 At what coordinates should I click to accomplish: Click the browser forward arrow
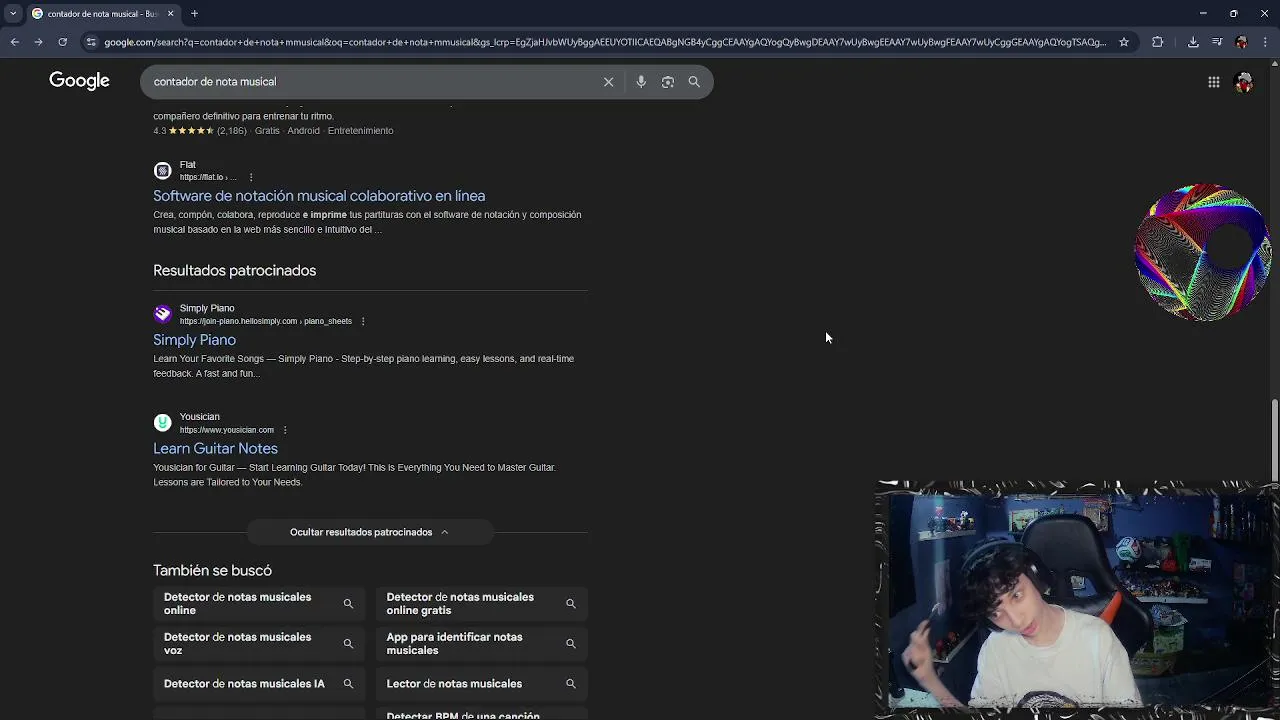coord(38,42)
